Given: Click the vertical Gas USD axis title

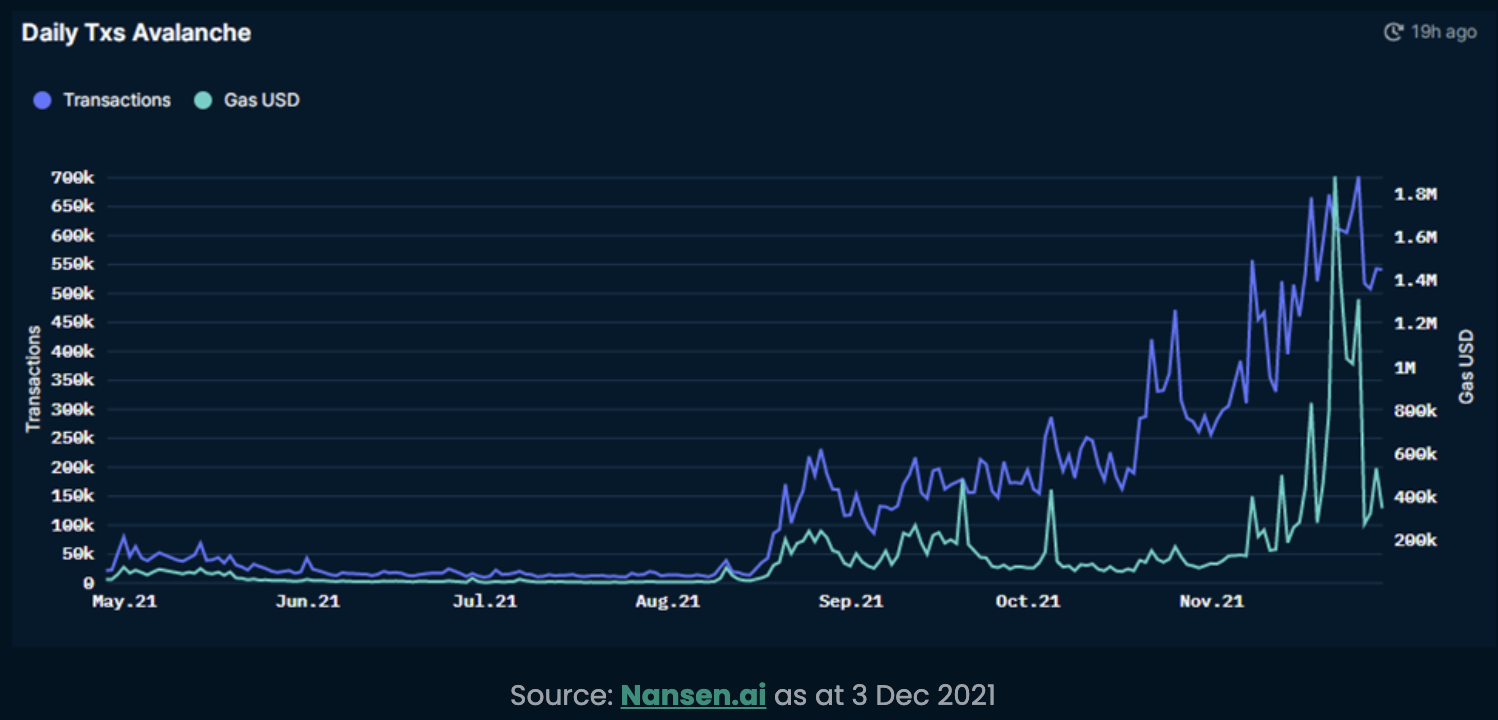Looking at the screenshot, I should (x=1466, y=366).
